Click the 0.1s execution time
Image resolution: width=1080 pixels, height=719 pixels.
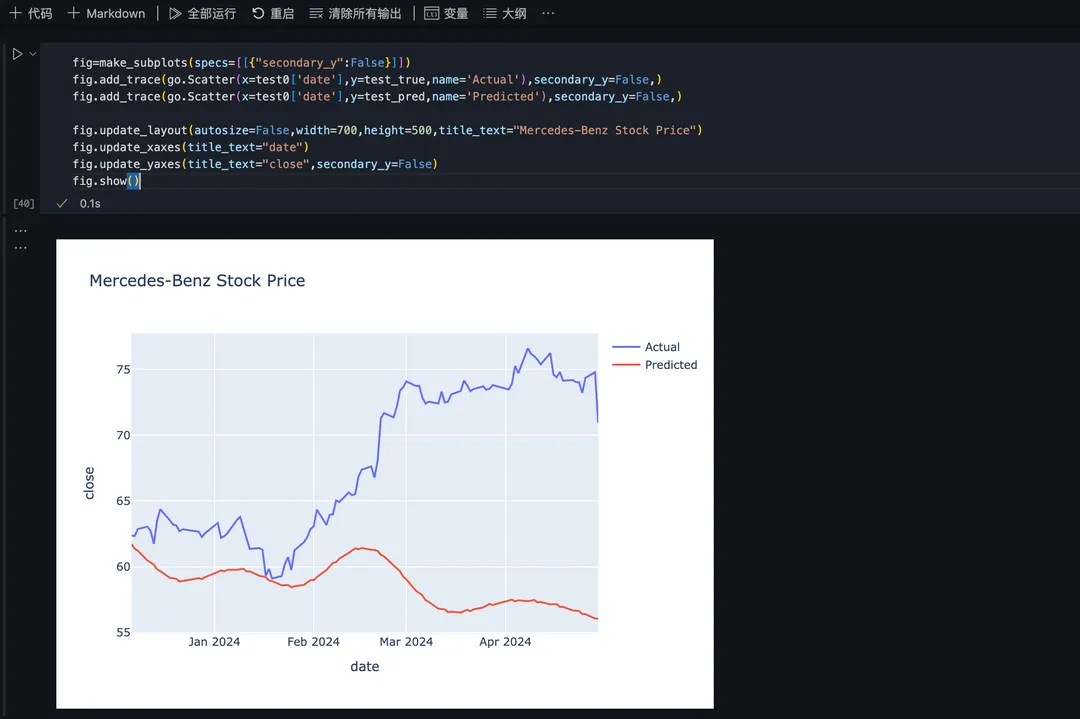click(90, 203)
